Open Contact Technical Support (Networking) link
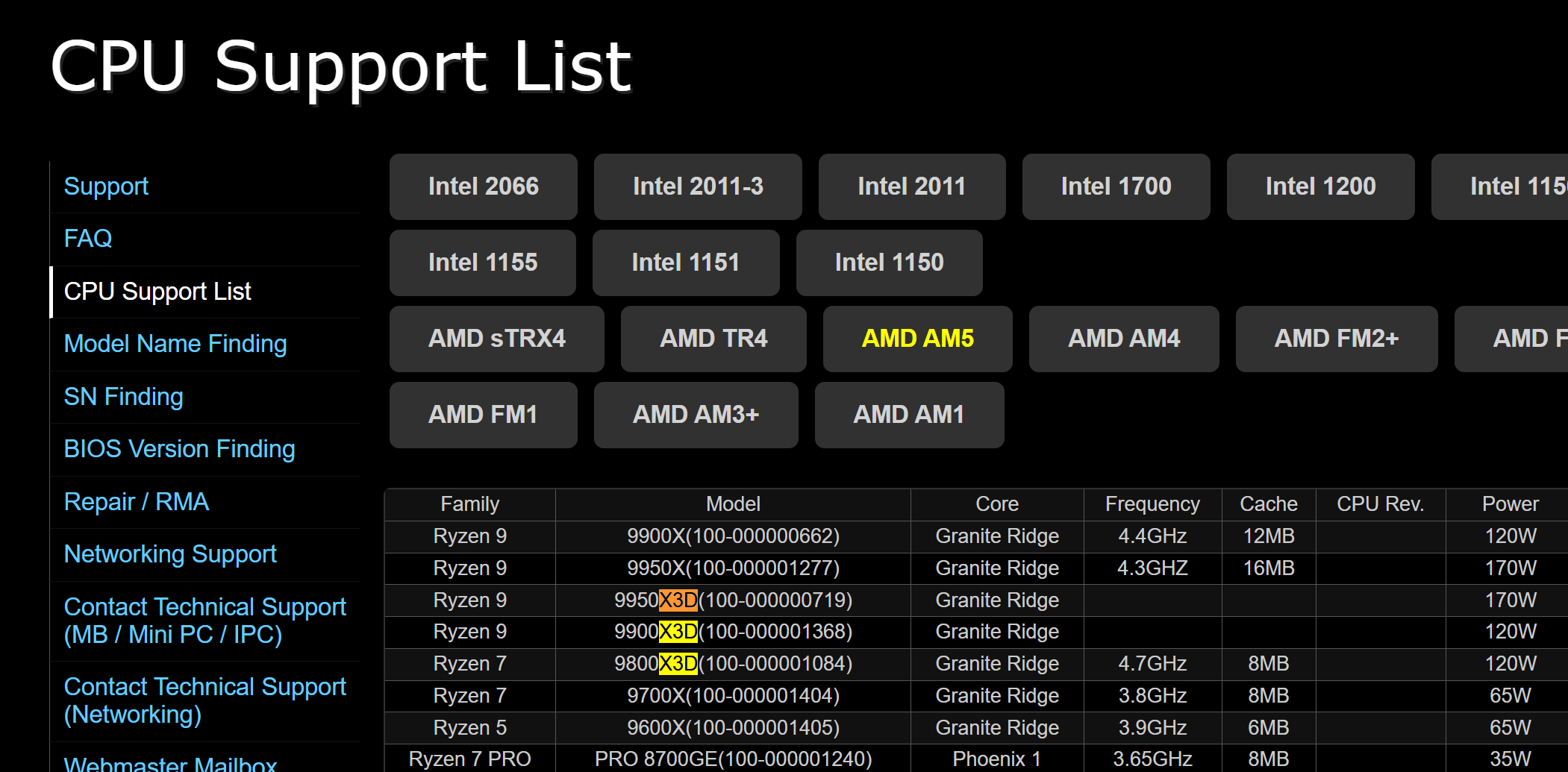1568x772 pixels. [x=204, y=700]
